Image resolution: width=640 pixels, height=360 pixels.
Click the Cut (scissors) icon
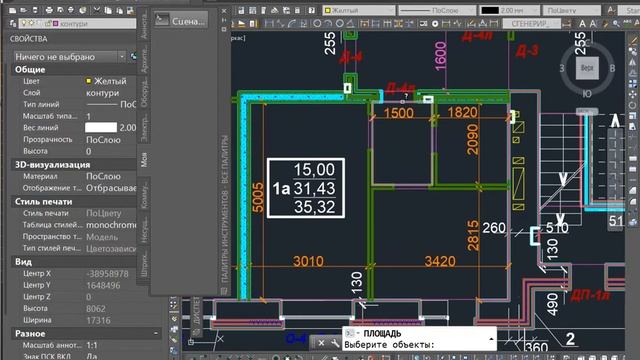[97, 10]
